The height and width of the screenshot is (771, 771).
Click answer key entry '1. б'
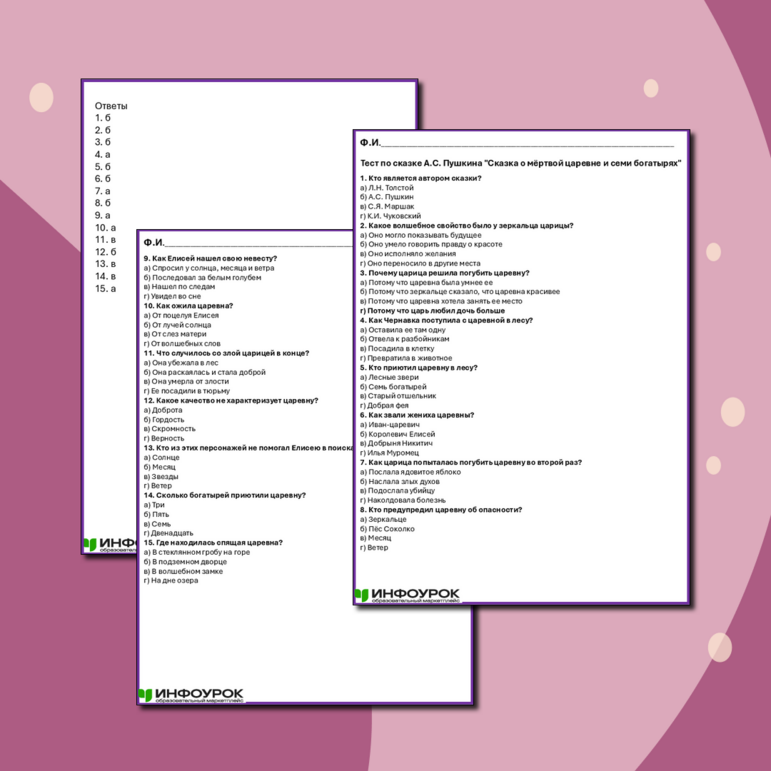103,118
